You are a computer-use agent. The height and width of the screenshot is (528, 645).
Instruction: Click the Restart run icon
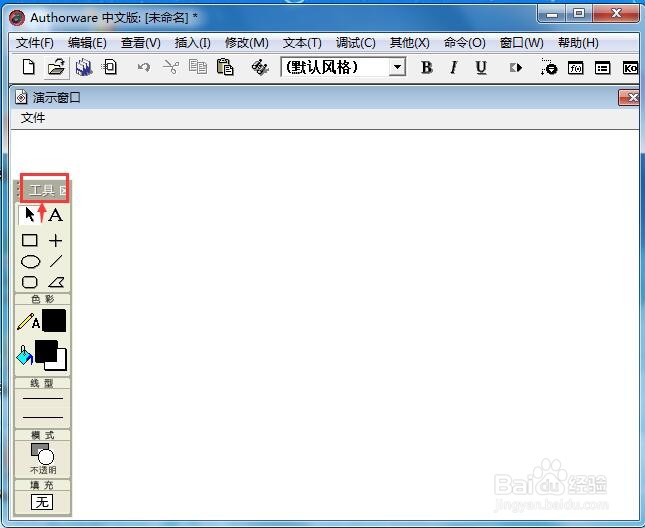coord(516,67)
